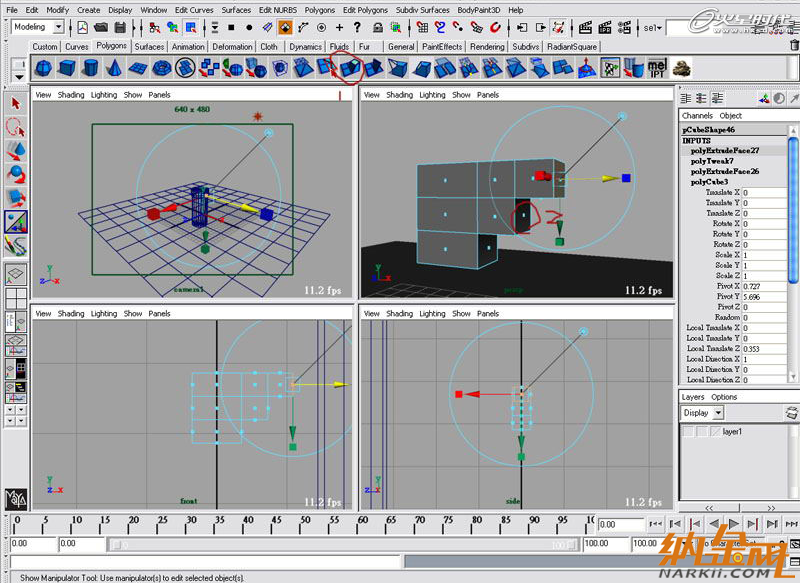
Task: Create a polygon cone from the shelf
Action: click(x=114, y=68)
